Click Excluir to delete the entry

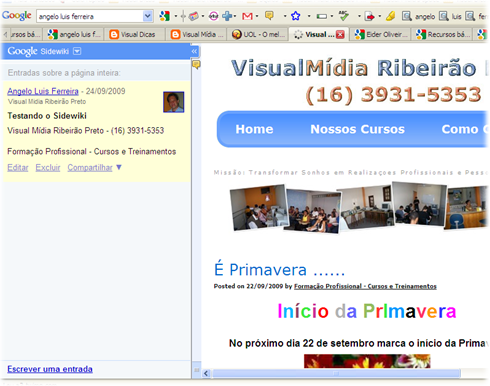tap(48, 167)
